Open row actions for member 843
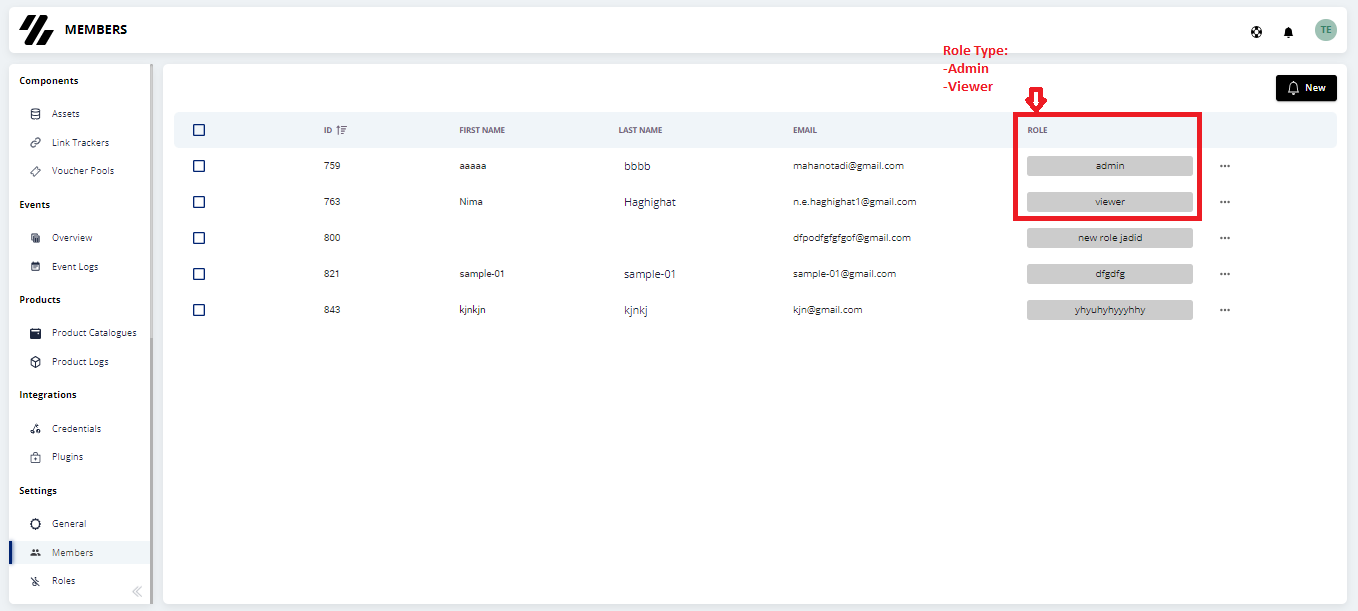1358x611 pixels. click(1225, 310)
